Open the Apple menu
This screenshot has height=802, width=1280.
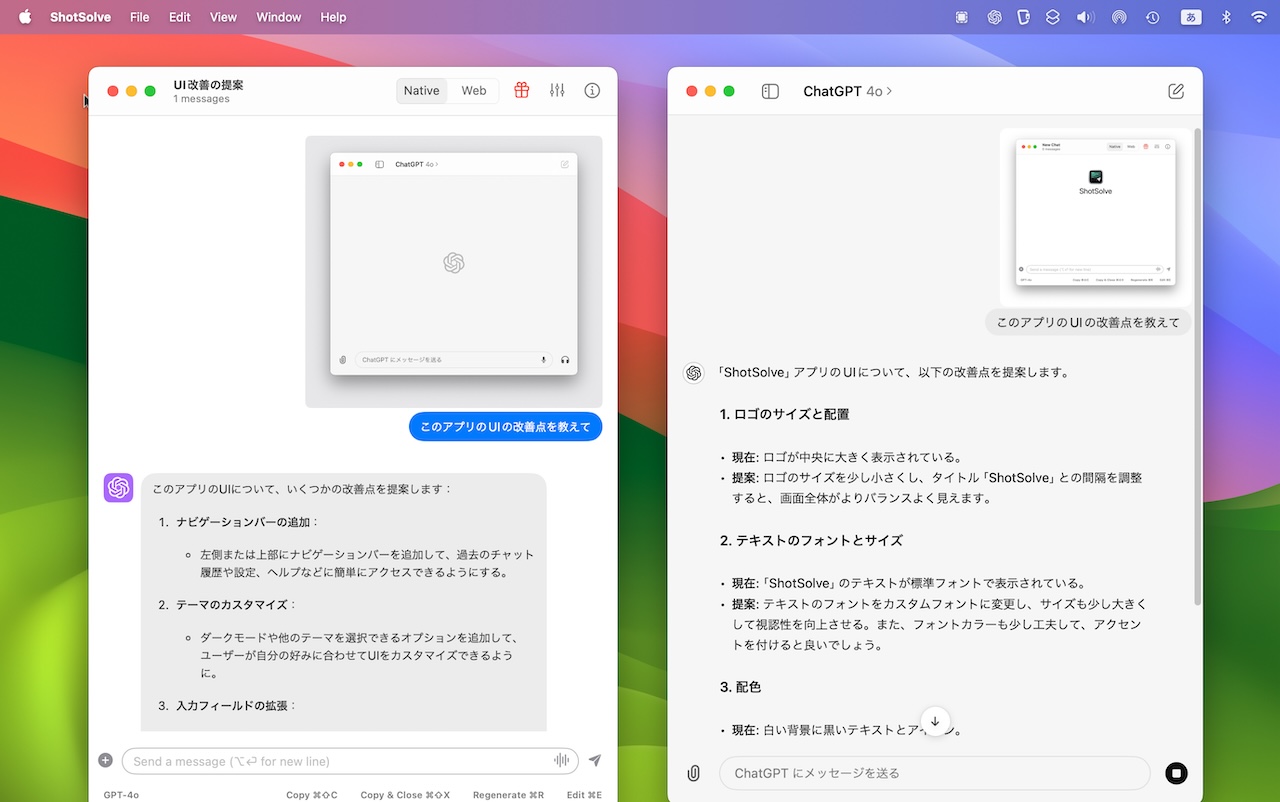click(x=25, y=17)
